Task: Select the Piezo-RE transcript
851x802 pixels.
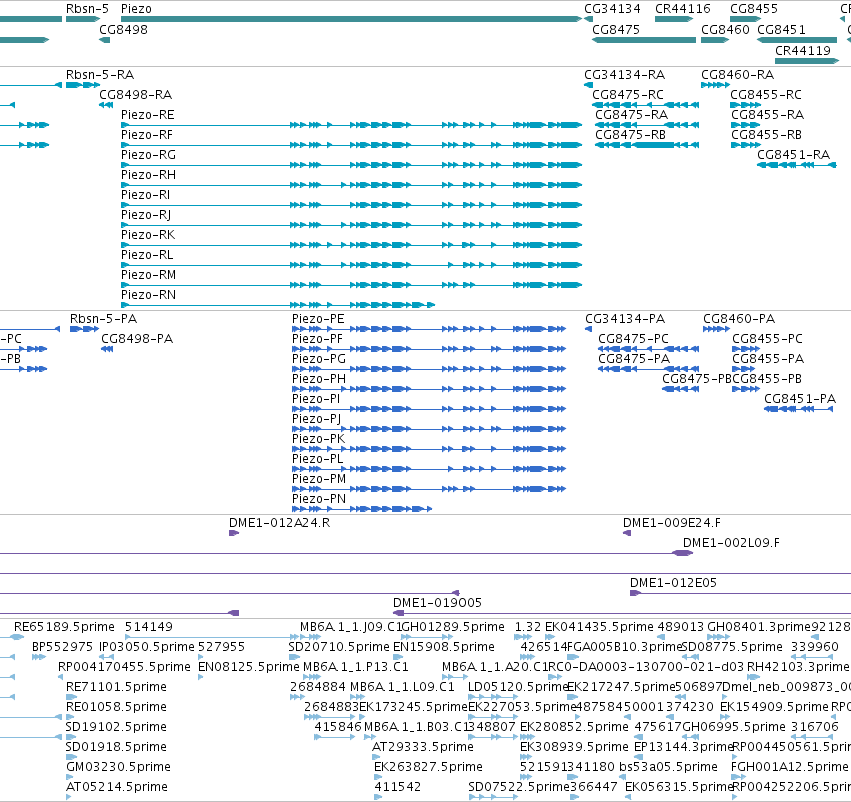Action: point(351,125)
